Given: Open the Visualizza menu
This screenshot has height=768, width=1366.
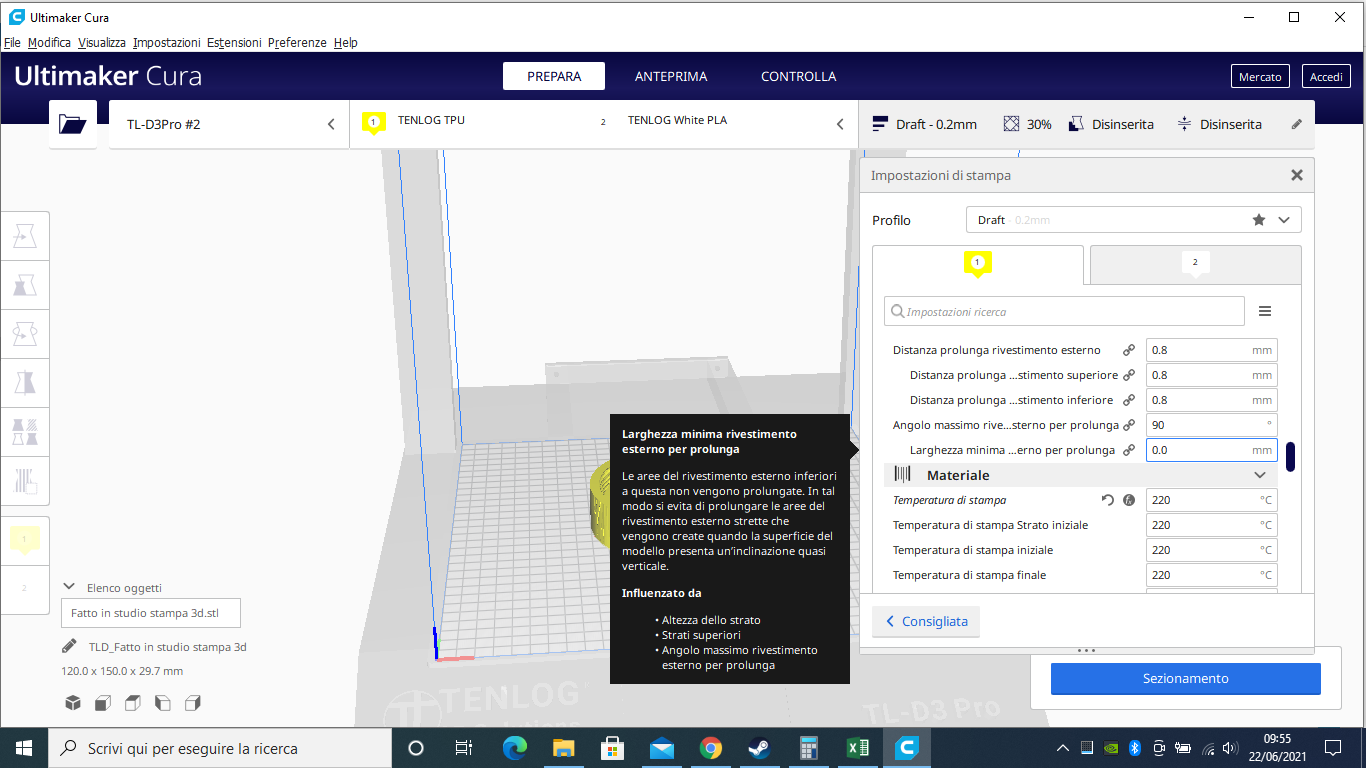Looking at the screenshot, I should [102, 43].
